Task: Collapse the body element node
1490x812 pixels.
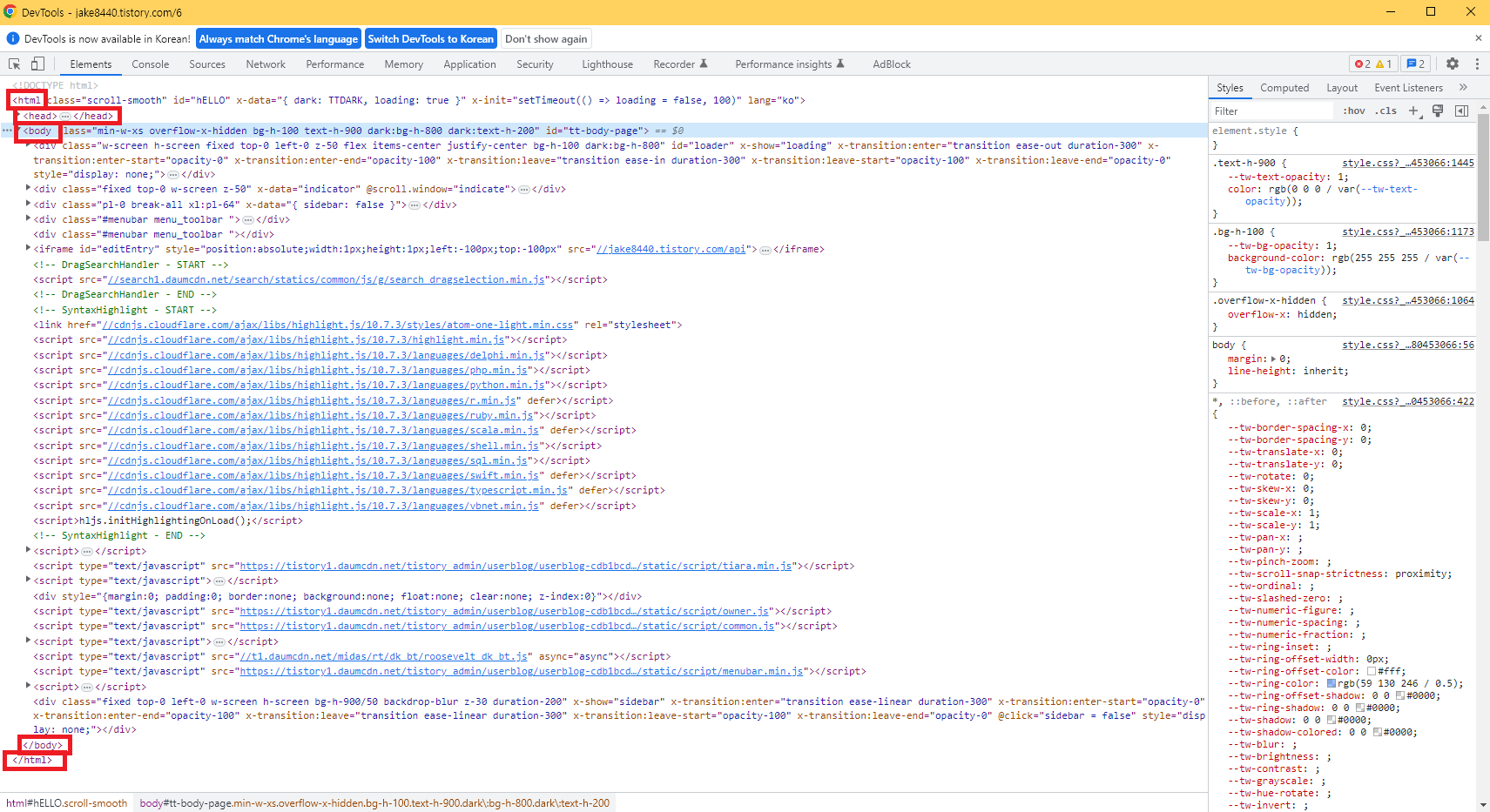Action: 18,131
